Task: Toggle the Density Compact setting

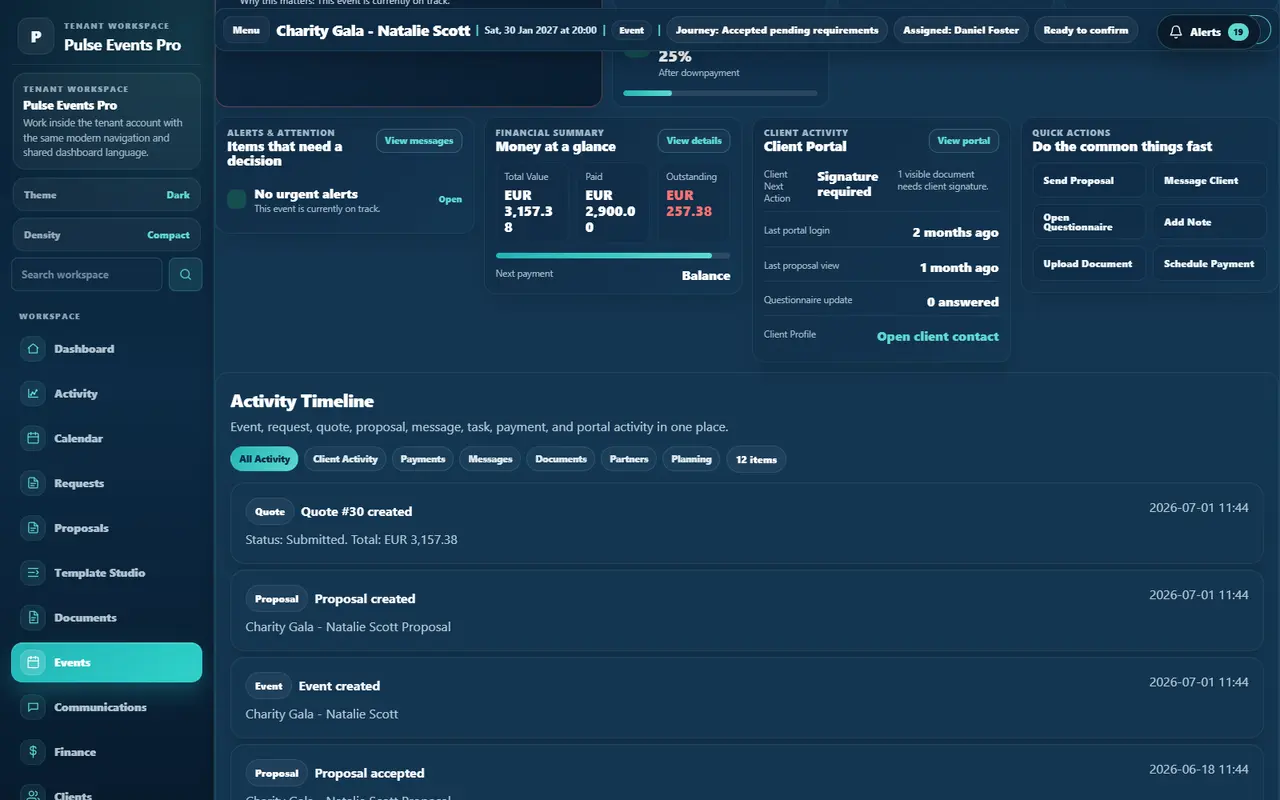Action: coord(106,235)
